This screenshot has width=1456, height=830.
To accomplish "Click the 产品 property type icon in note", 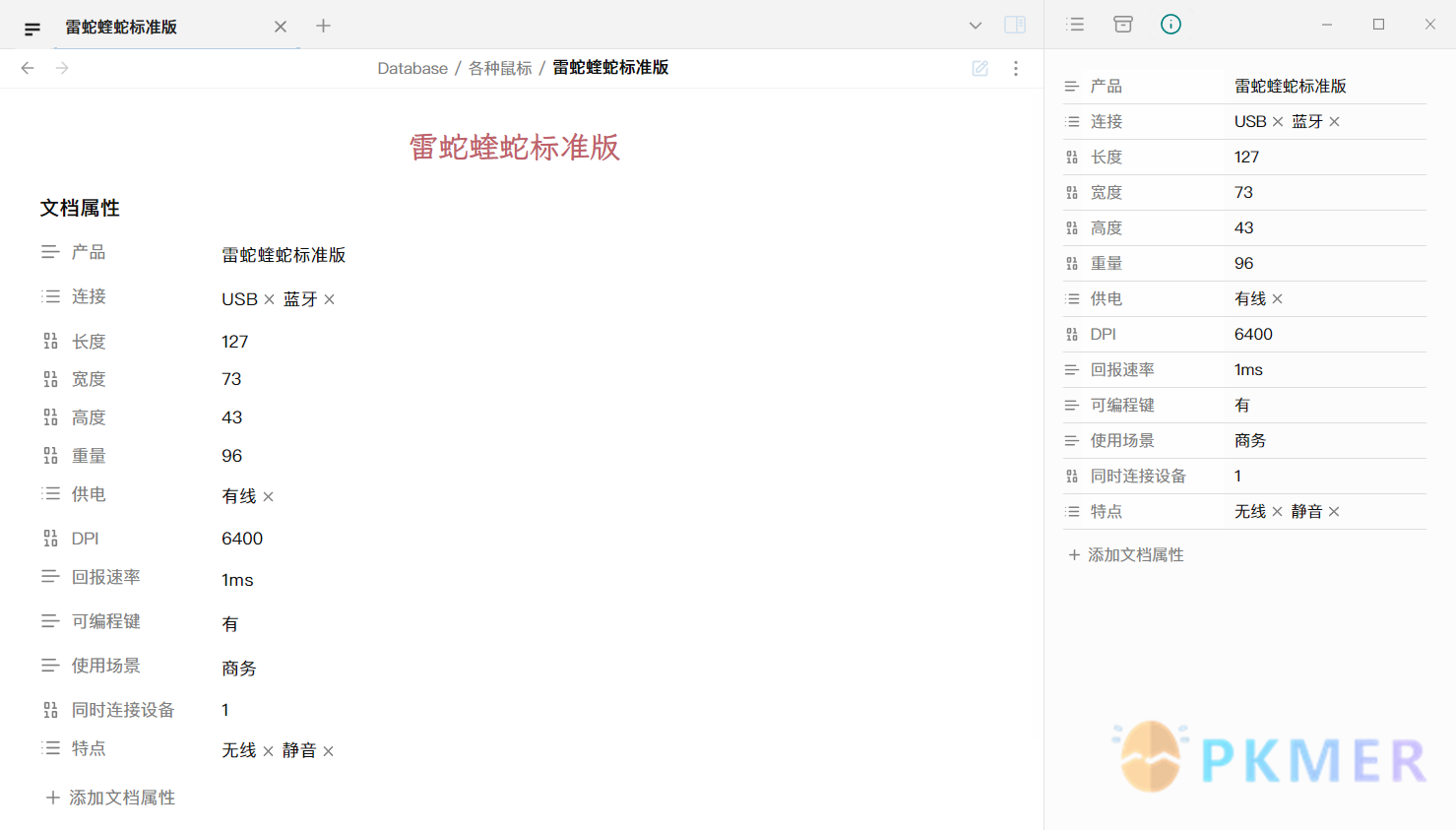I will [x=50, y=252].
